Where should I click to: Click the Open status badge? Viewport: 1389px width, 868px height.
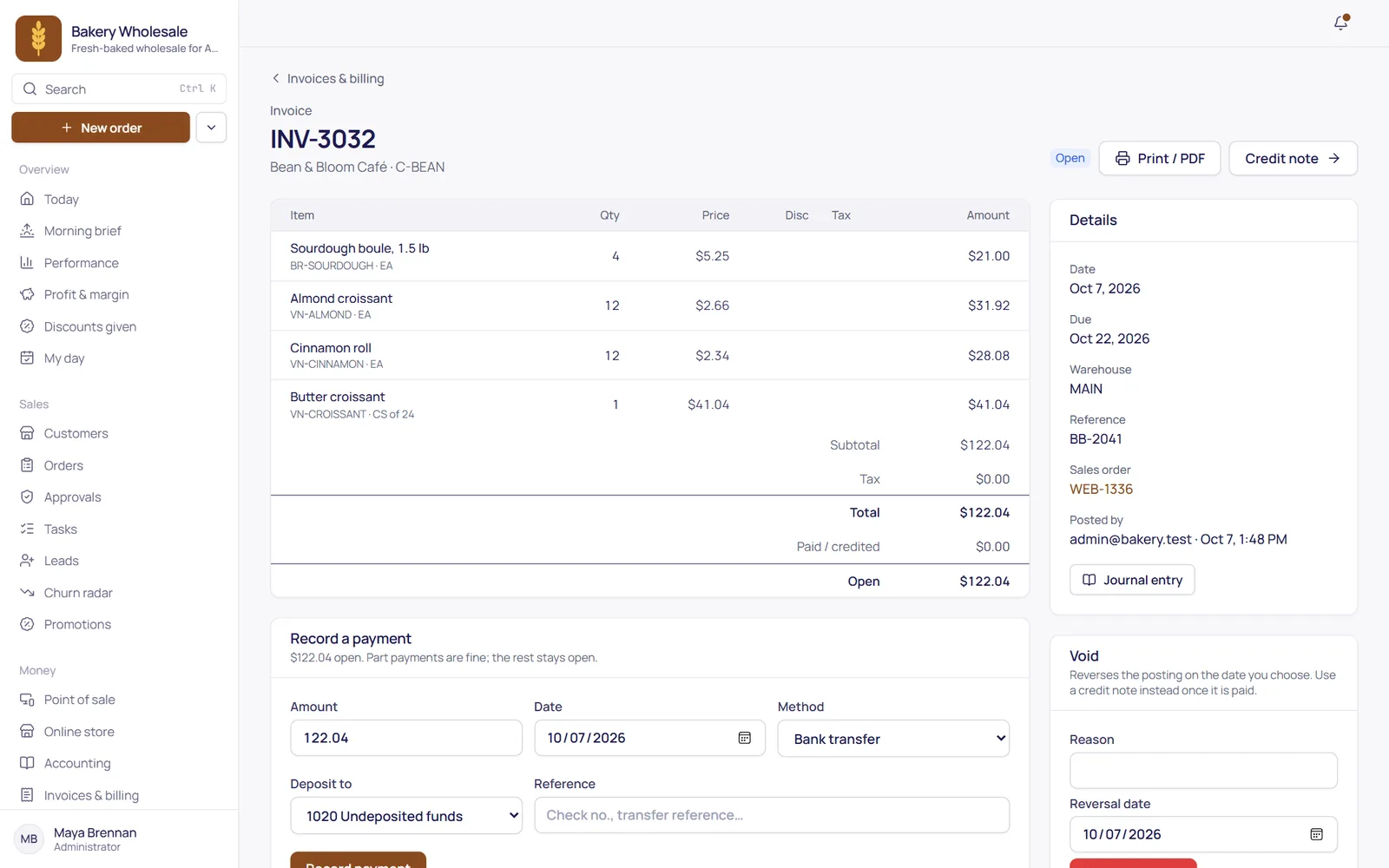(x=1070, y=158)
